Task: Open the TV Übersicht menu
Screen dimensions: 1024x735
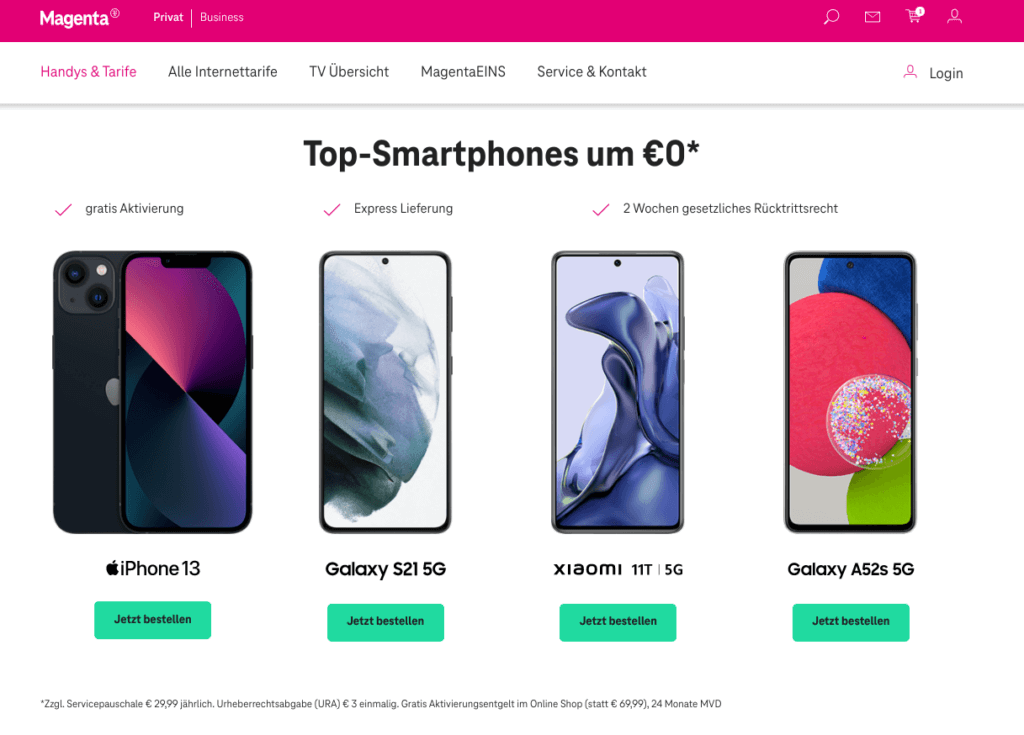Action: [x=349, y=72]
